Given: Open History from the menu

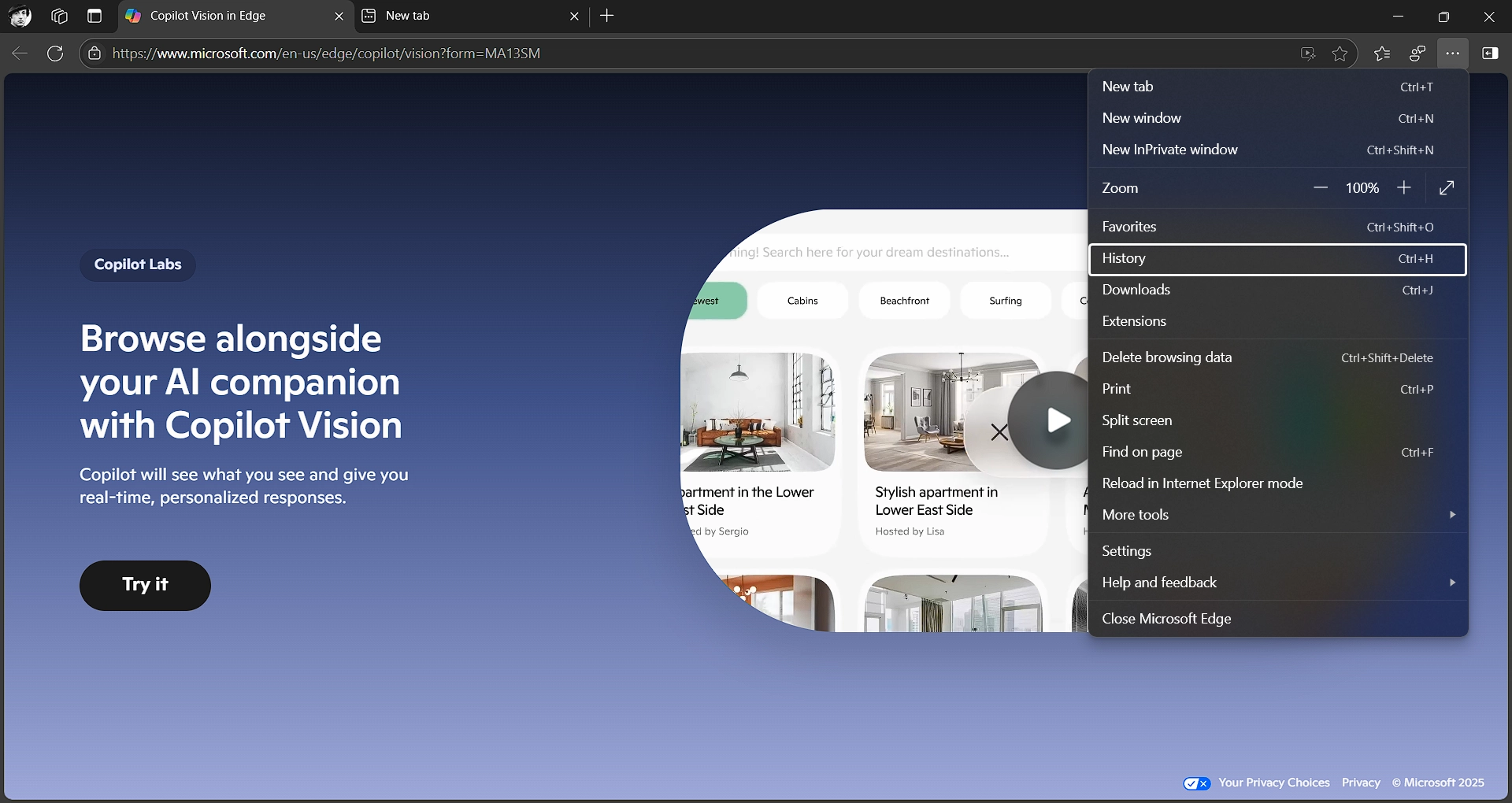Looking at the screenshot, I should 1278,259.
